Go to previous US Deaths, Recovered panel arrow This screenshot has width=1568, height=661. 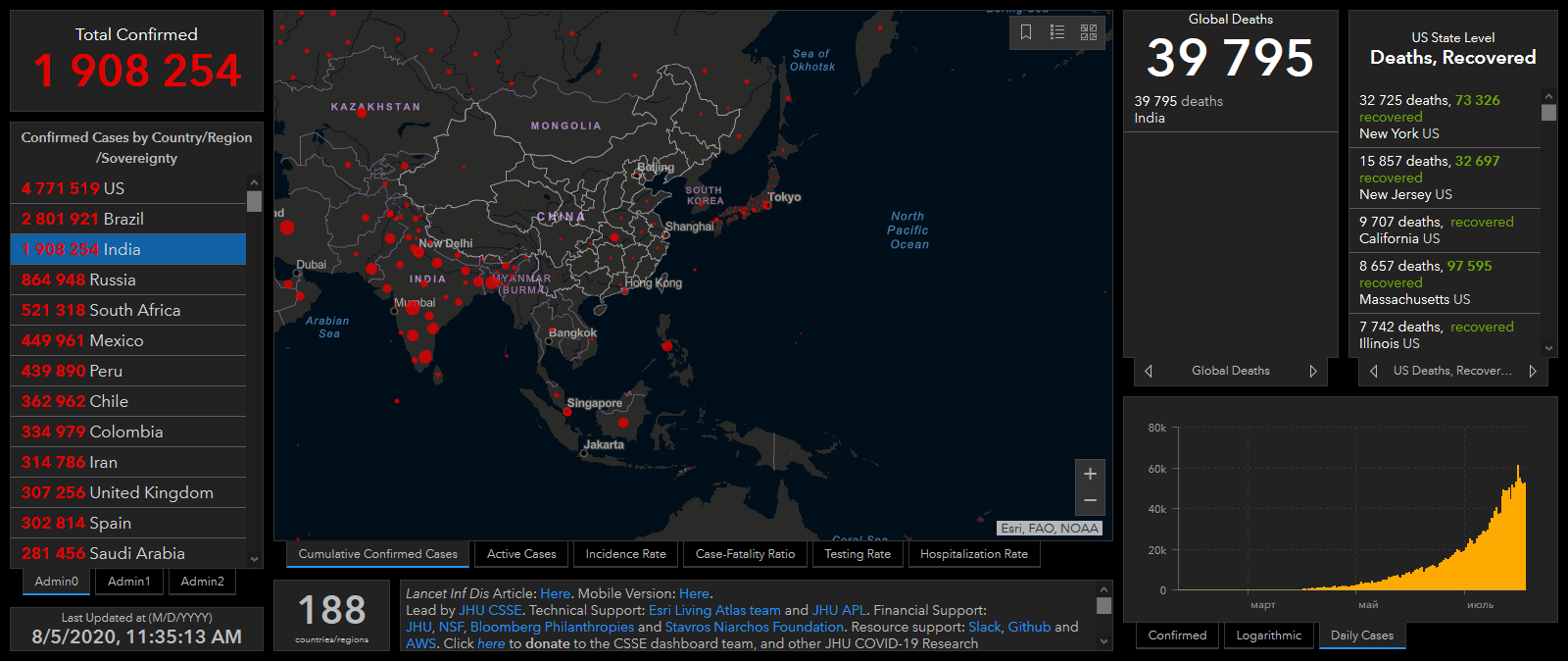[1374, 371]
